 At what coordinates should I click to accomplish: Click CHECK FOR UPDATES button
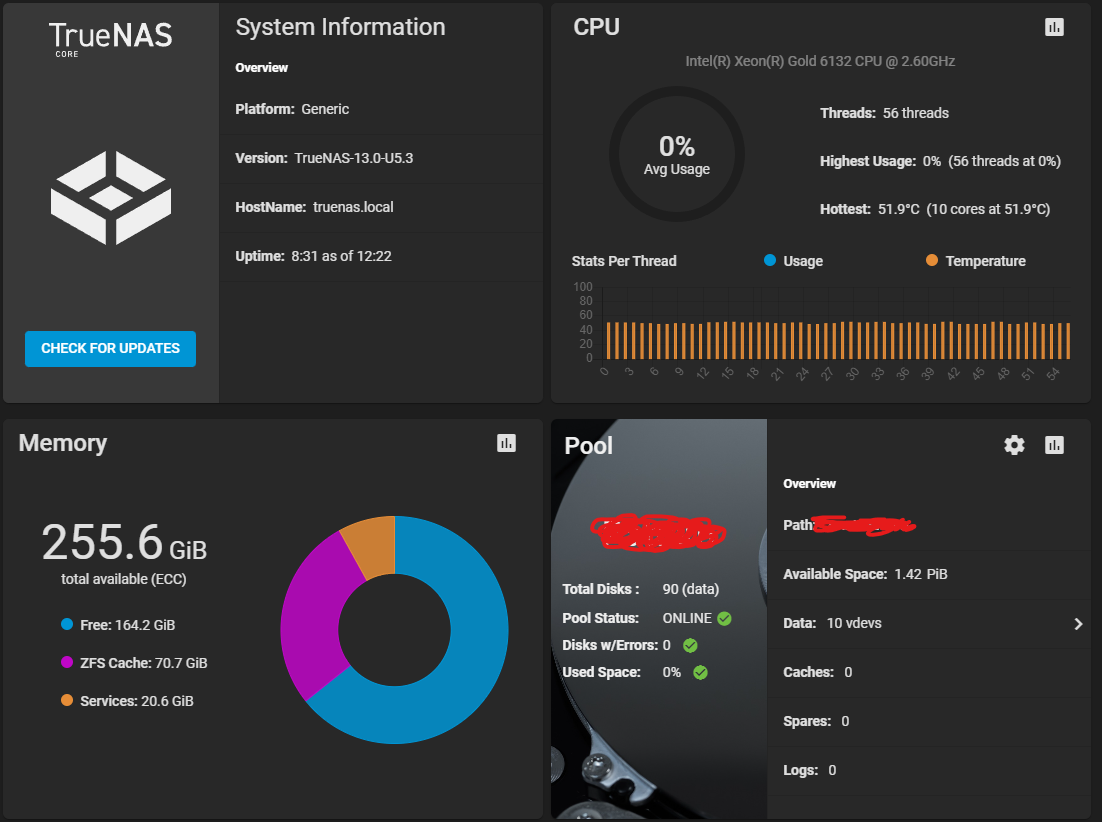(x=110, y=348)
